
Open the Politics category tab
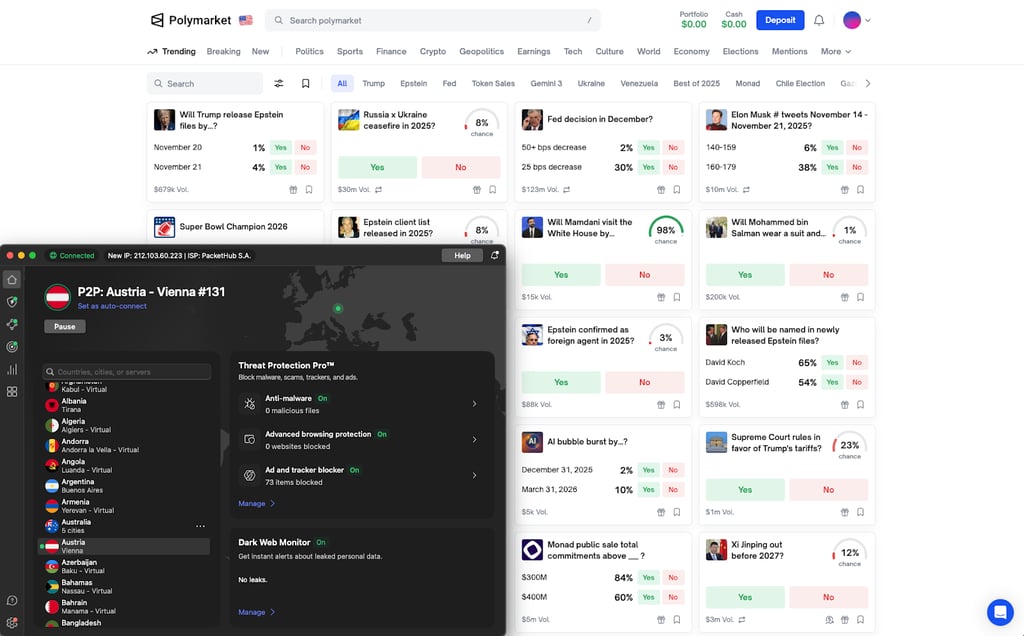(309, 52)
